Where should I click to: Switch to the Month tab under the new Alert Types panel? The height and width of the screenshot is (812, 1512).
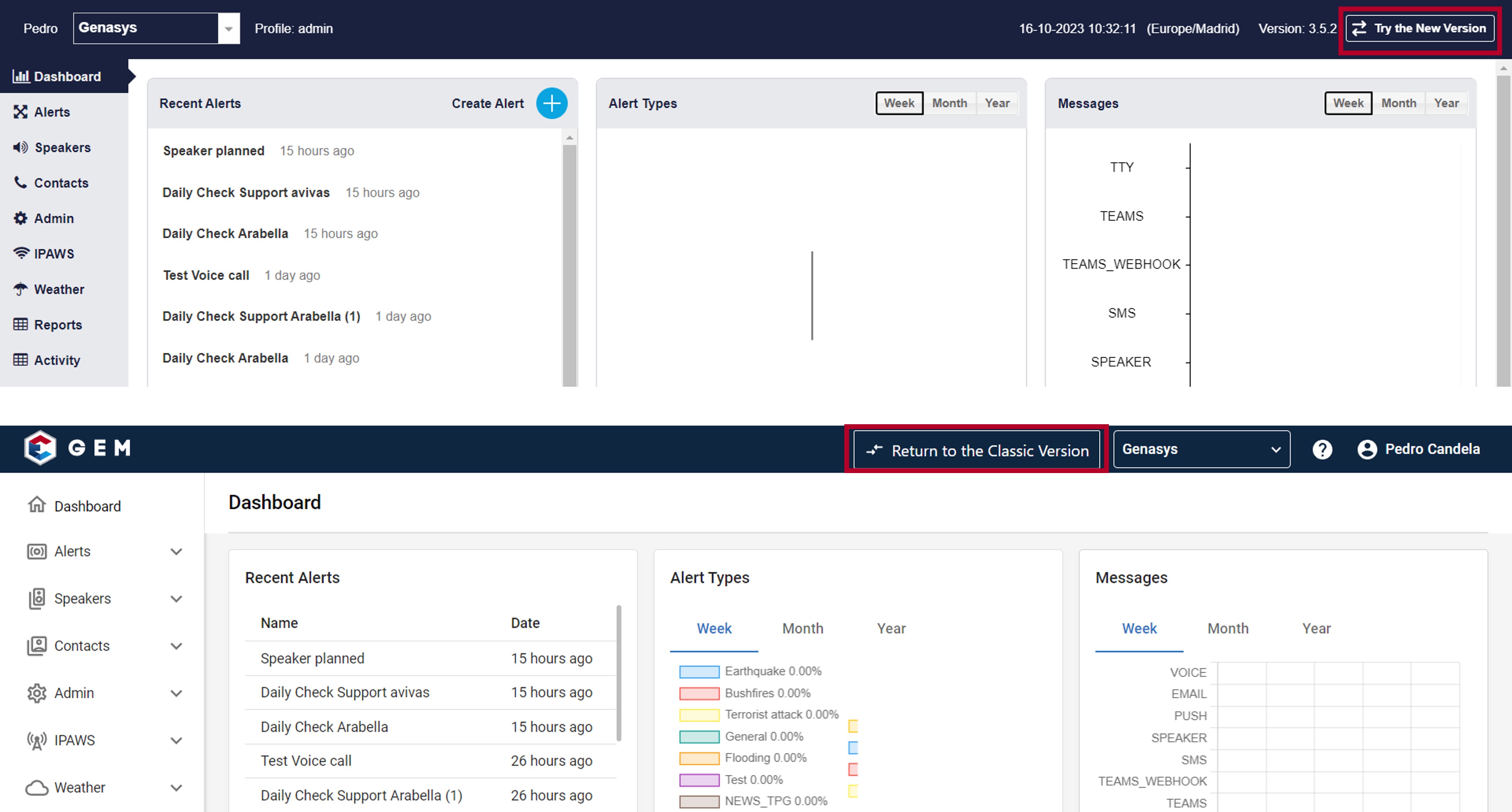802,628
